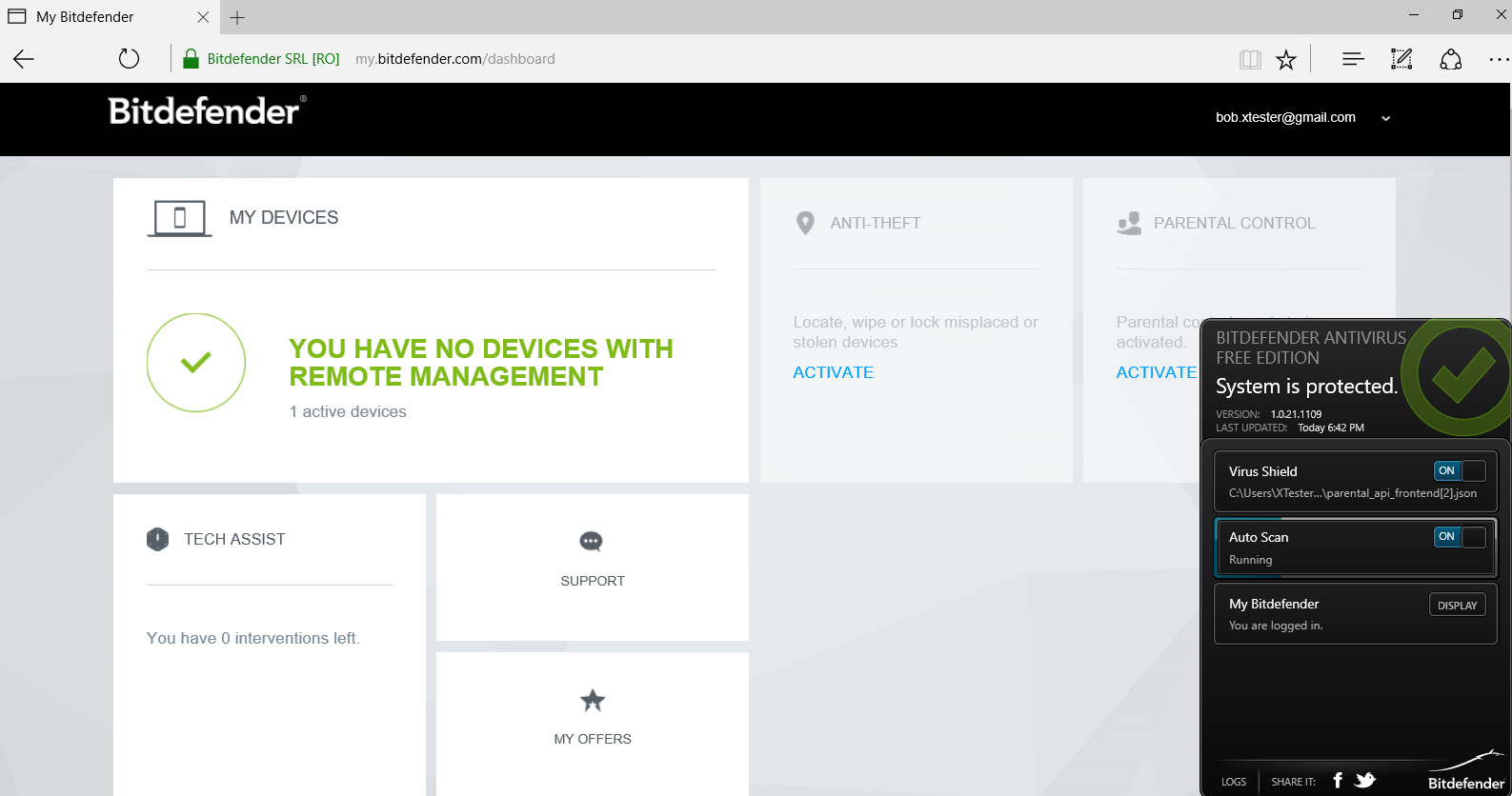
Task: Click 'You have 0 interventions left.' text
Action: (x=253, y=638)
